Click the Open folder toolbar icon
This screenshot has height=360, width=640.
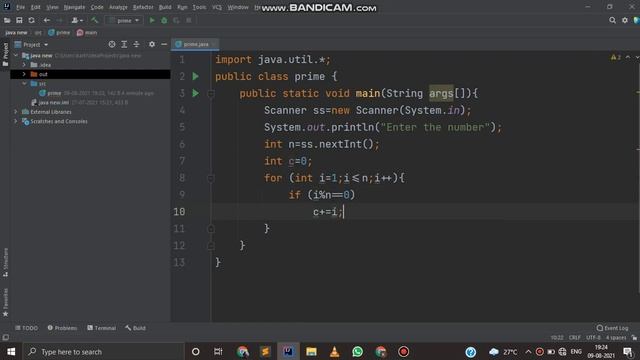(7, 20)
